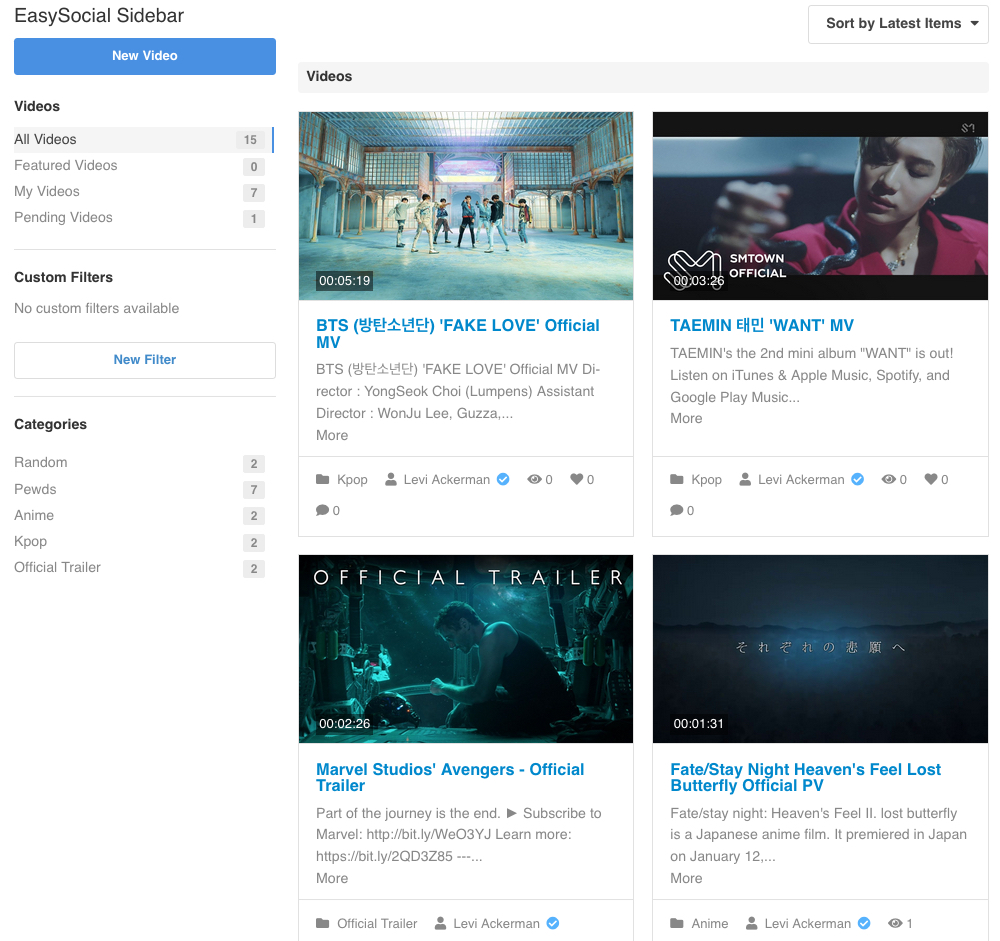1000x941 pixels.
Task: Click user icon on TAEMIN video card
Action: pyautogui.click(x=745, y=479)
